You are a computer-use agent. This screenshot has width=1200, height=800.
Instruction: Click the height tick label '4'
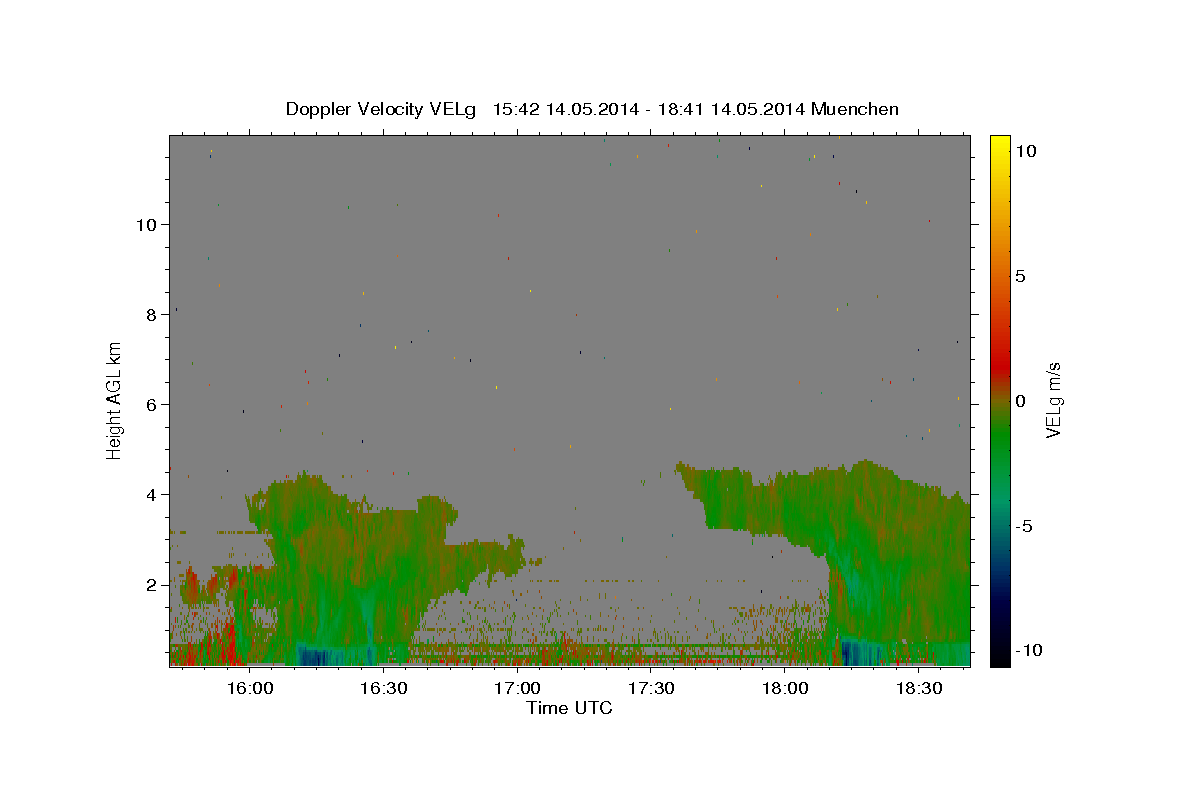click(x=153, y=495)
